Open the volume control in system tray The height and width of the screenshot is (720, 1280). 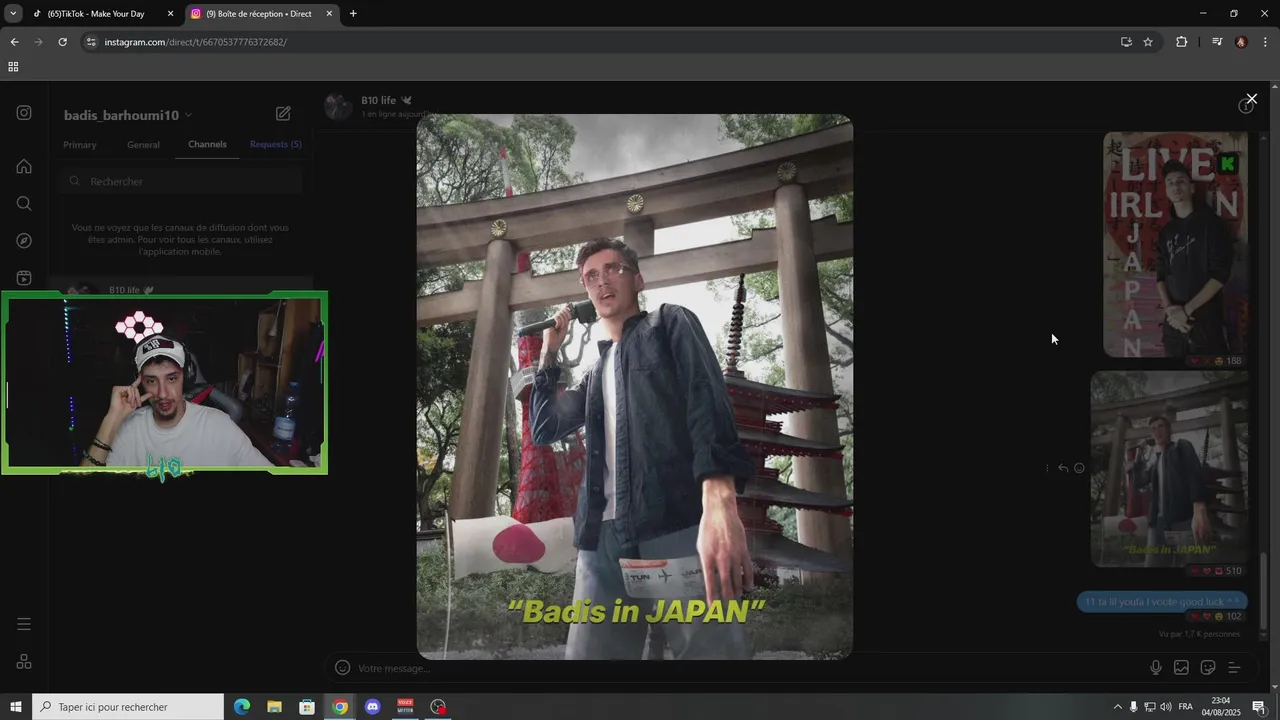(1166, 707)
